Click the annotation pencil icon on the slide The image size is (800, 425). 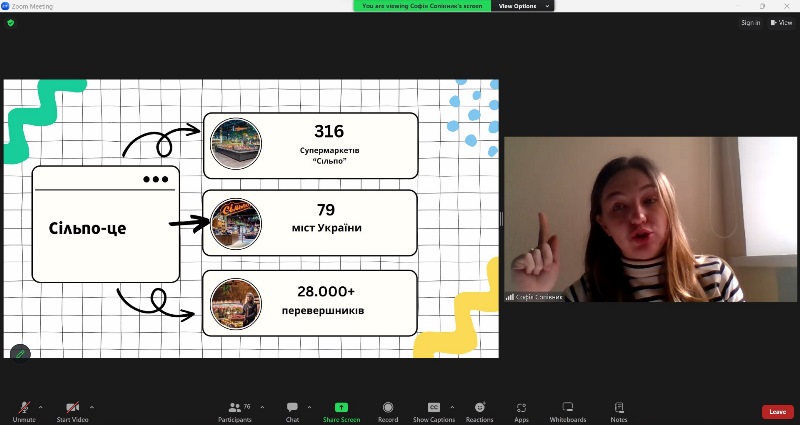(20, 354)
